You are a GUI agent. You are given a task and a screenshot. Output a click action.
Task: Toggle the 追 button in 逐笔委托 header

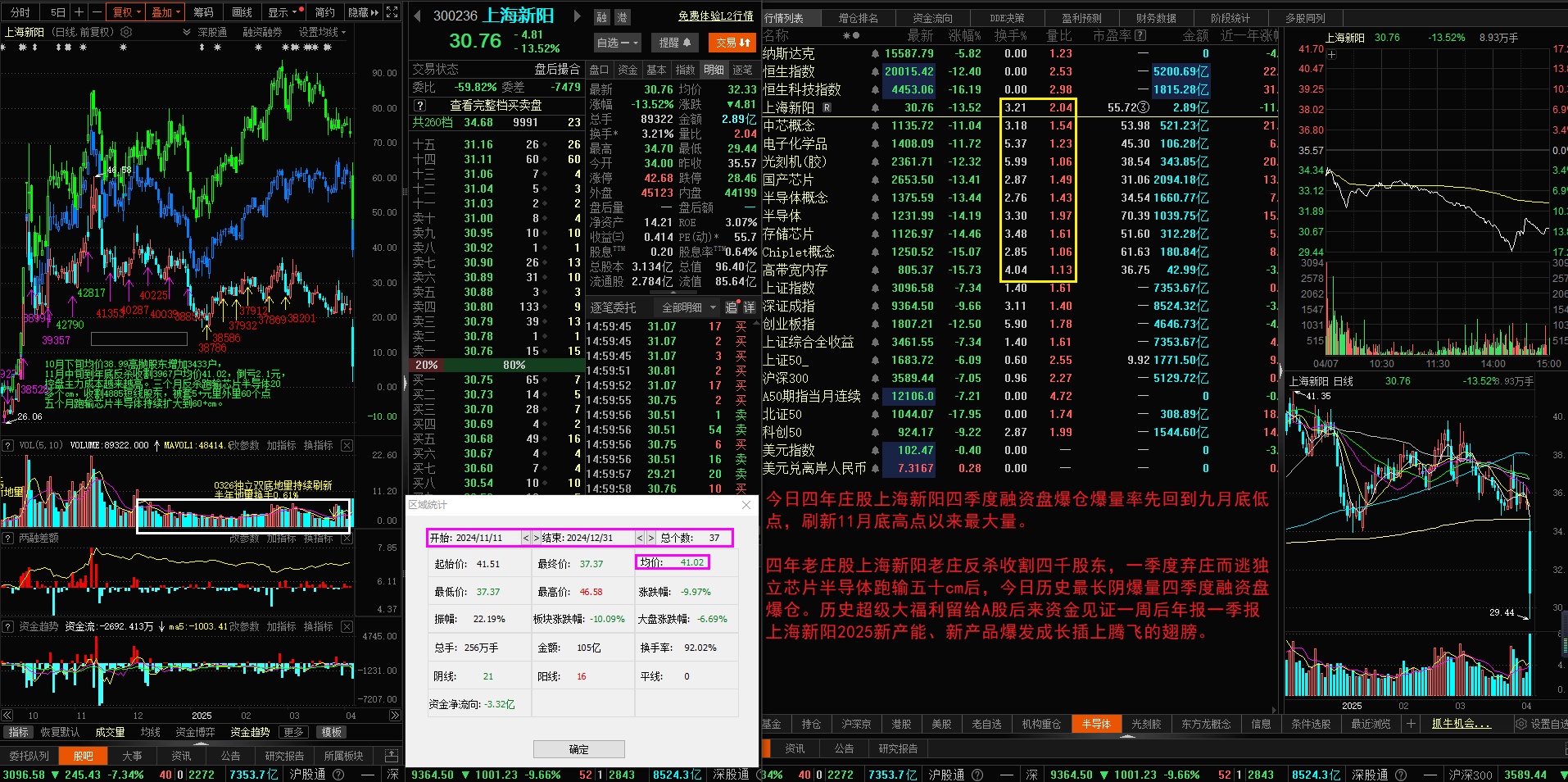pyautogui.click(x=731, y=307)
